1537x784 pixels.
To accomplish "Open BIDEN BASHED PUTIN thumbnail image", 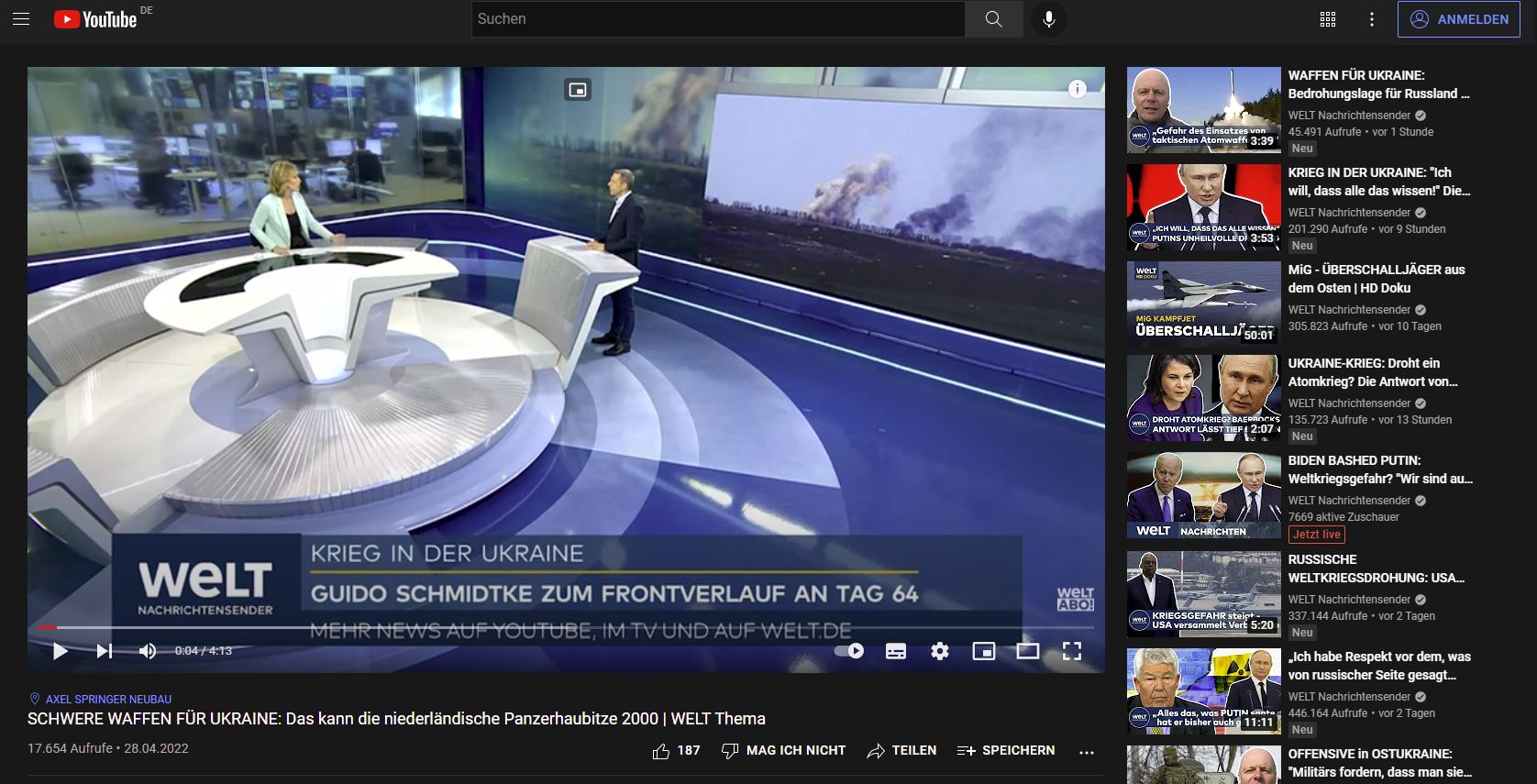I will 1203,495.
